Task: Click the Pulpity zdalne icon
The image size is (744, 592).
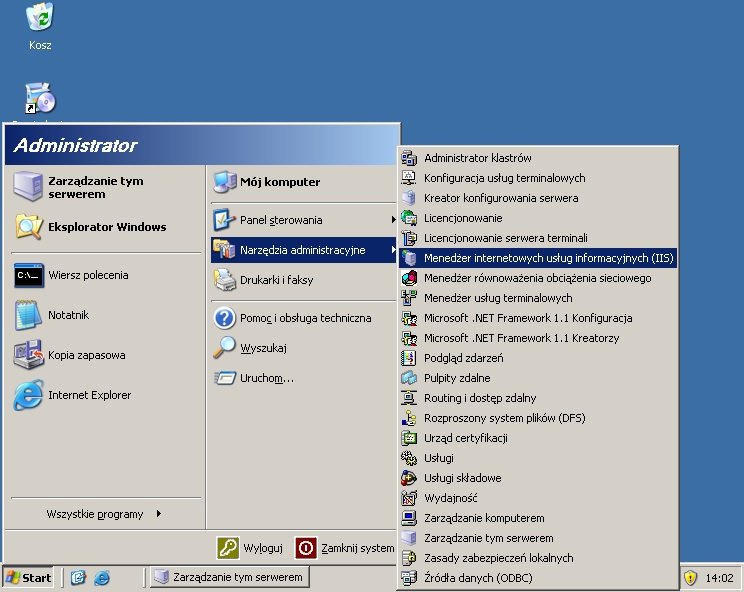Action: 409,378
